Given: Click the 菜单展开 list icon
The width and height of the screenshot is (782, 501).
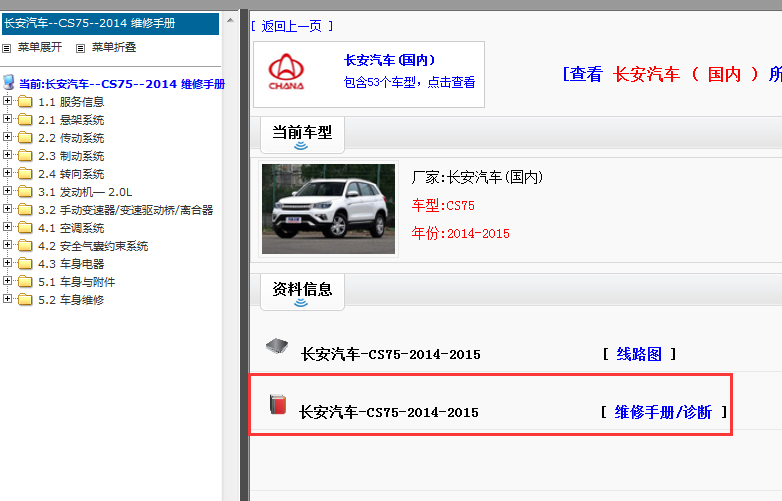Looking at the screenshot, I should [x=6, y=48].
